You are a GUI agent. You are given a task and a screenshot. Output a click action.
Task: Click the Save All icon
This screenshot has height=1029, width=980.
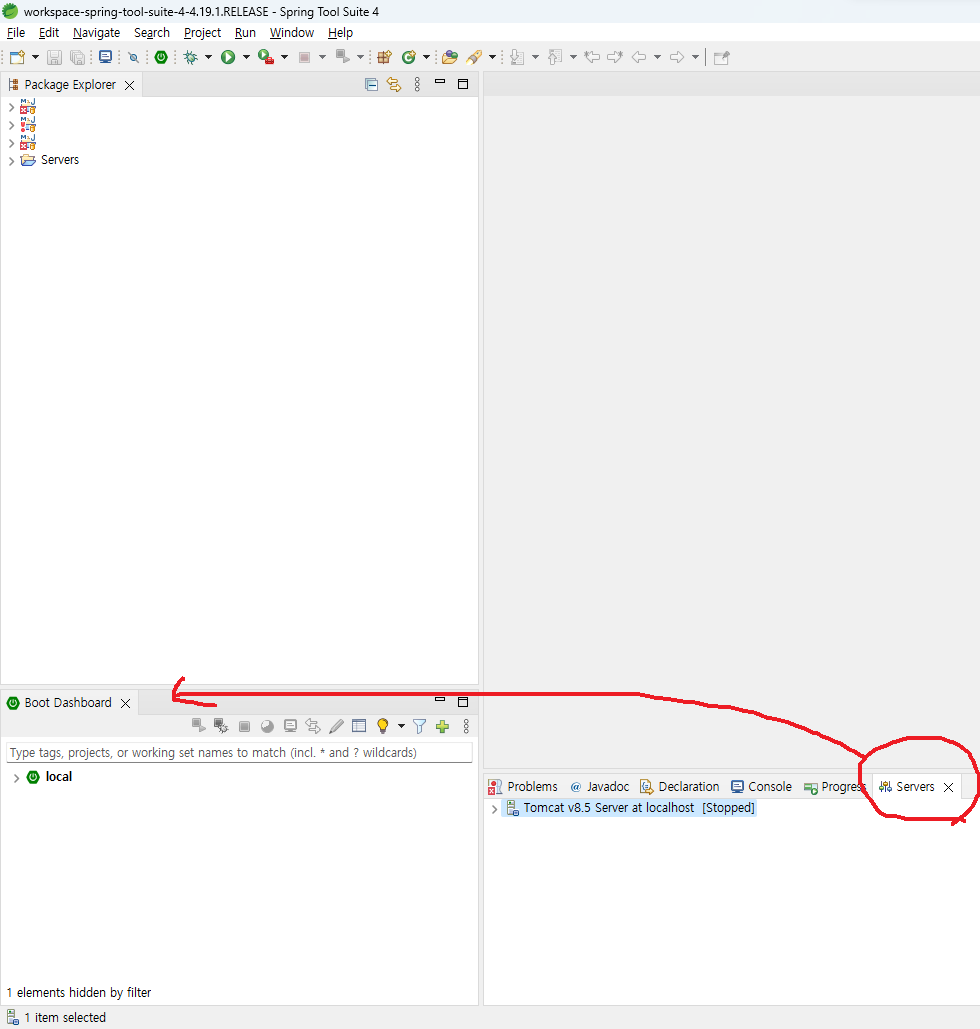pyautogui.click(x=77, y=57)
